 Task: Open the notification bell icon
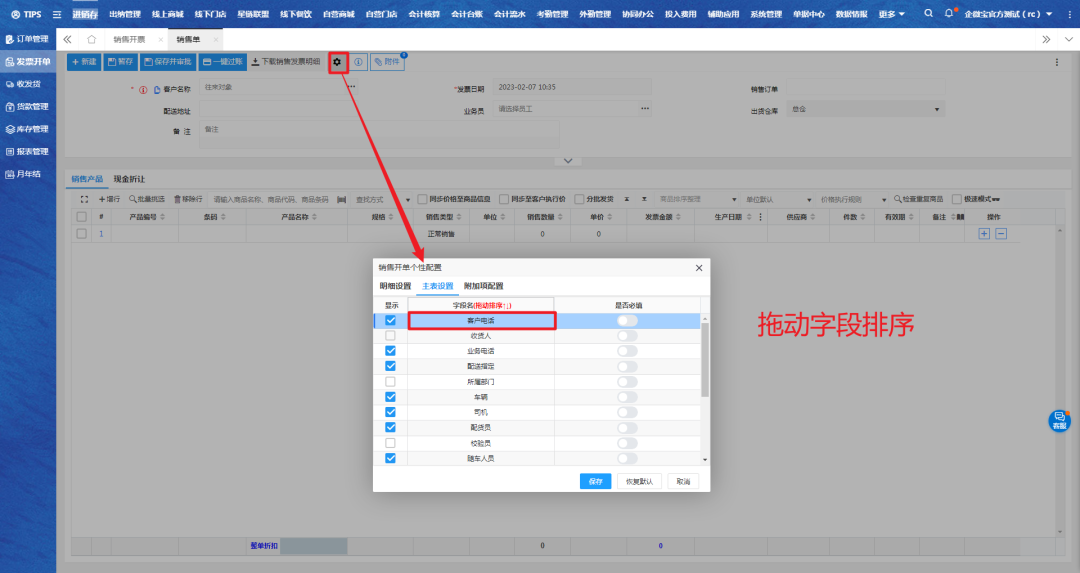pyautogui.click(x=949, y=14)
